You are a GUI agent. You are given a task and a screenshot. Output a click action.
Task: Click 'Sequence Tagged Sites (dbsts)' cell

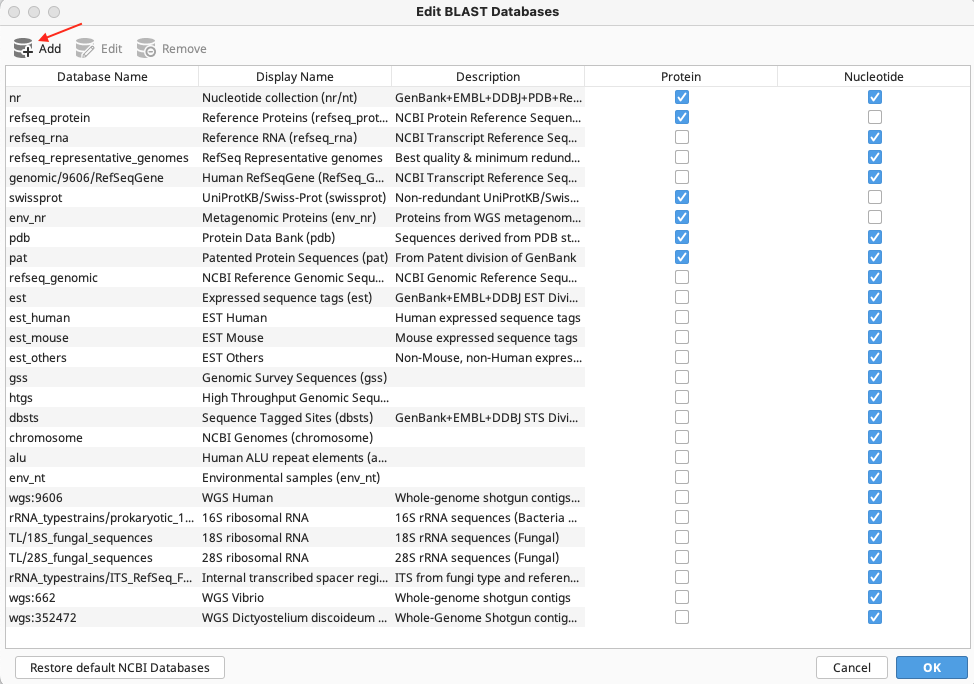point(295,417)
